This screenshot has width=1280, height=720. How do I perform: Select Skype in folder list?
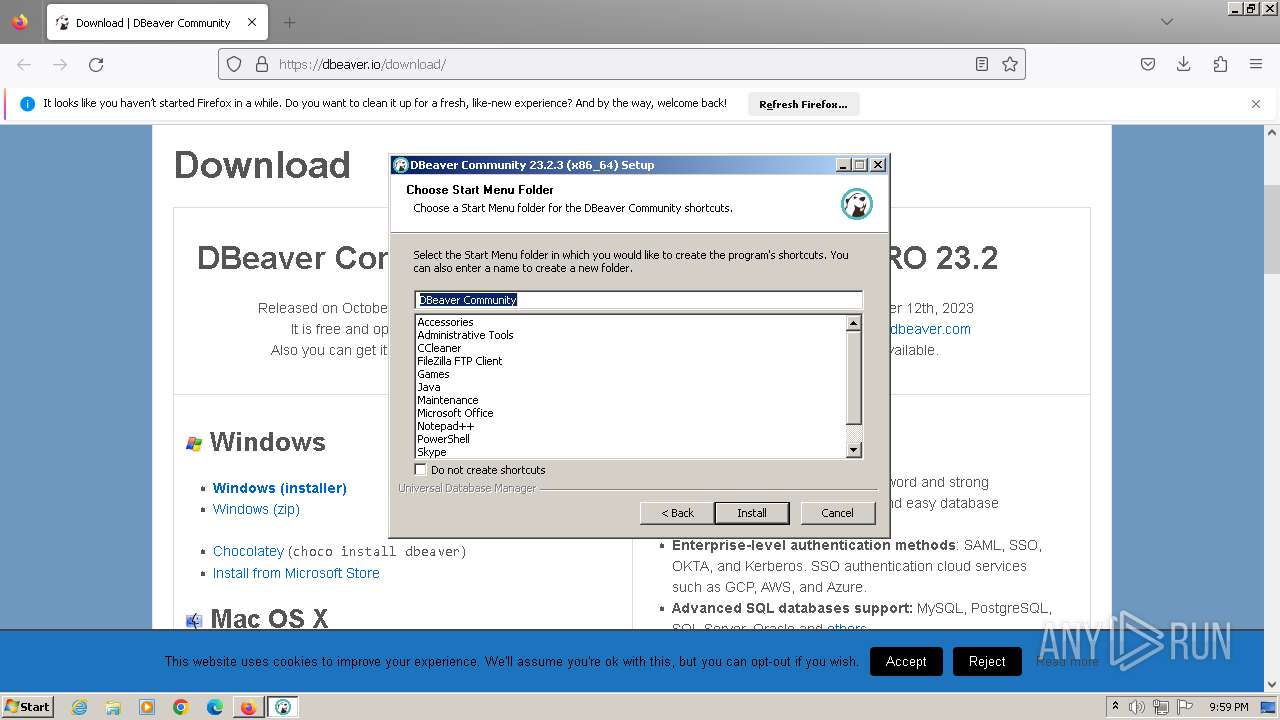pyautogui.click(x=432, y=452)
